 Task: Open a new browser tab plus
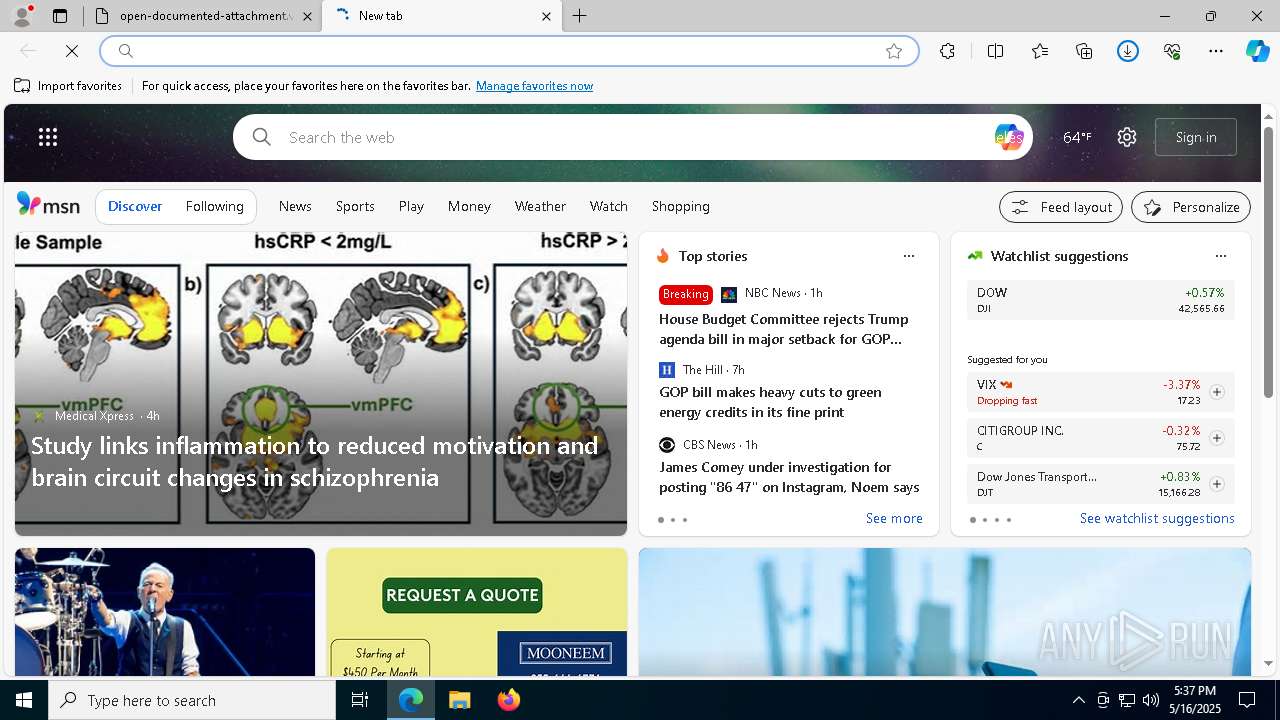pyautogui.click(x=580, y=16)
